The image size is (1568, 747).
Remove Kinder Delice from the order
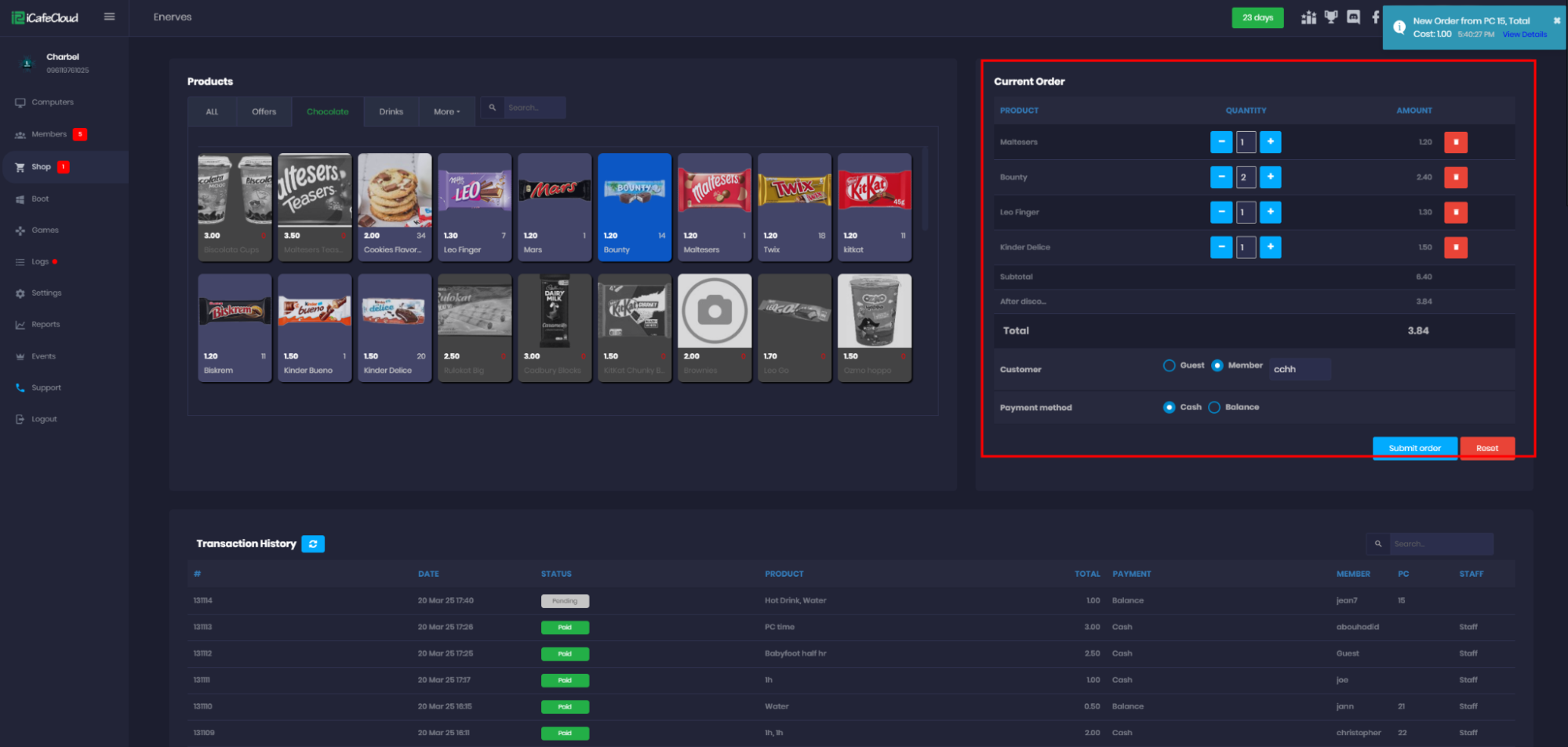pyautogui.click(x=1456, y=247)
